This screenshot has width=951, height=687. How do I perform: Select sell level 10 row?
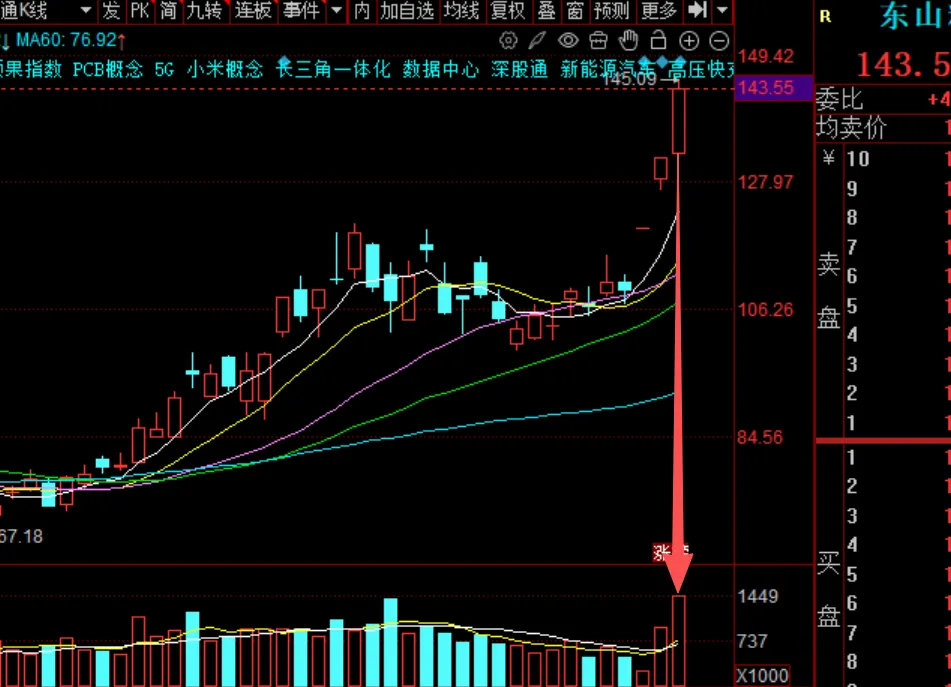click(x=898, y=159)
